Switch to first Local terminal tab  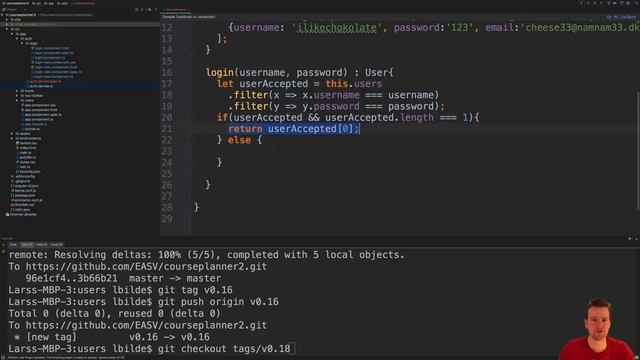[x=13, y=245]
